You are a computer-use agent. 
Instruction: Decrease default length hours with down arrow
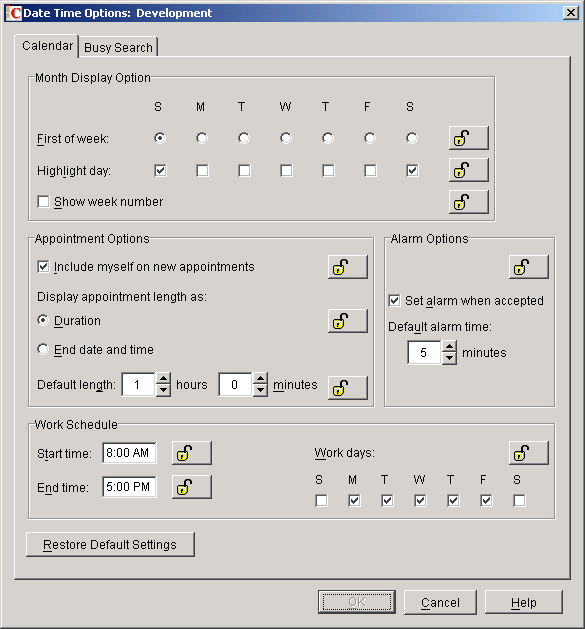[163, 390]
